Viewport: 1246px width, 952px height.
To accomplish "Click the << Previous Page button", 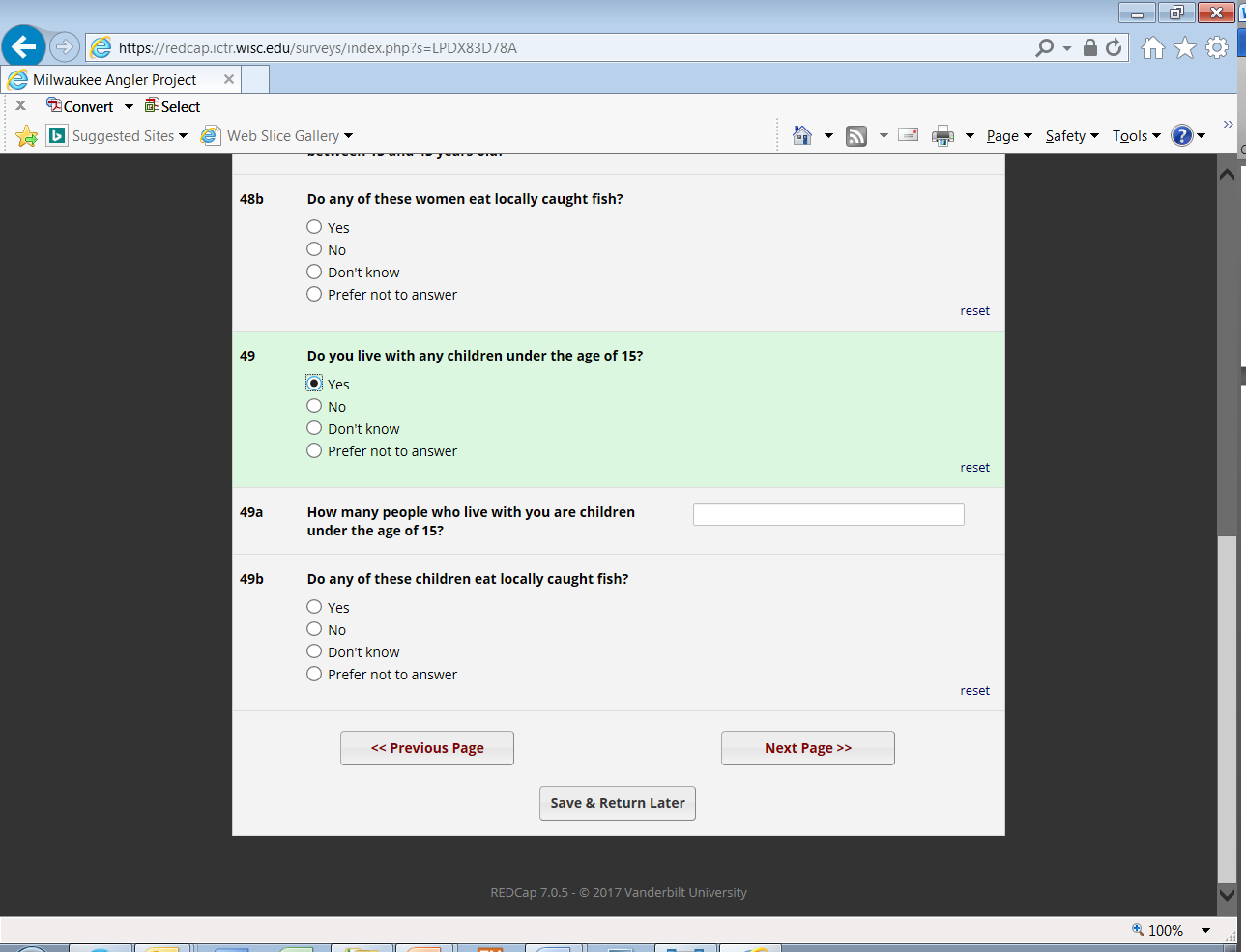I will tap(427, 748).
